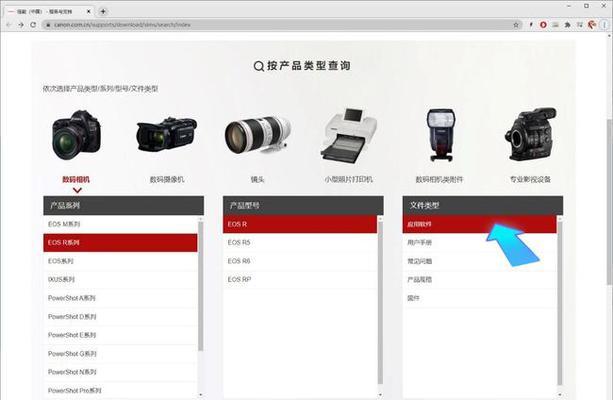Select the white telephoto lens image
Viewport: 613px width, 400px height.
pyautogui.click(x=258, y=135)
